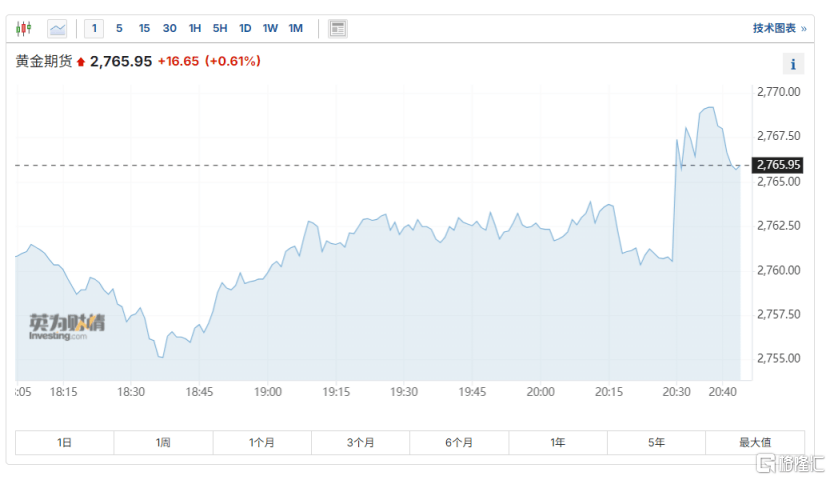This screenshot has height=480, width=831.
Task: Switch interval to 1W
Action: 270,28
